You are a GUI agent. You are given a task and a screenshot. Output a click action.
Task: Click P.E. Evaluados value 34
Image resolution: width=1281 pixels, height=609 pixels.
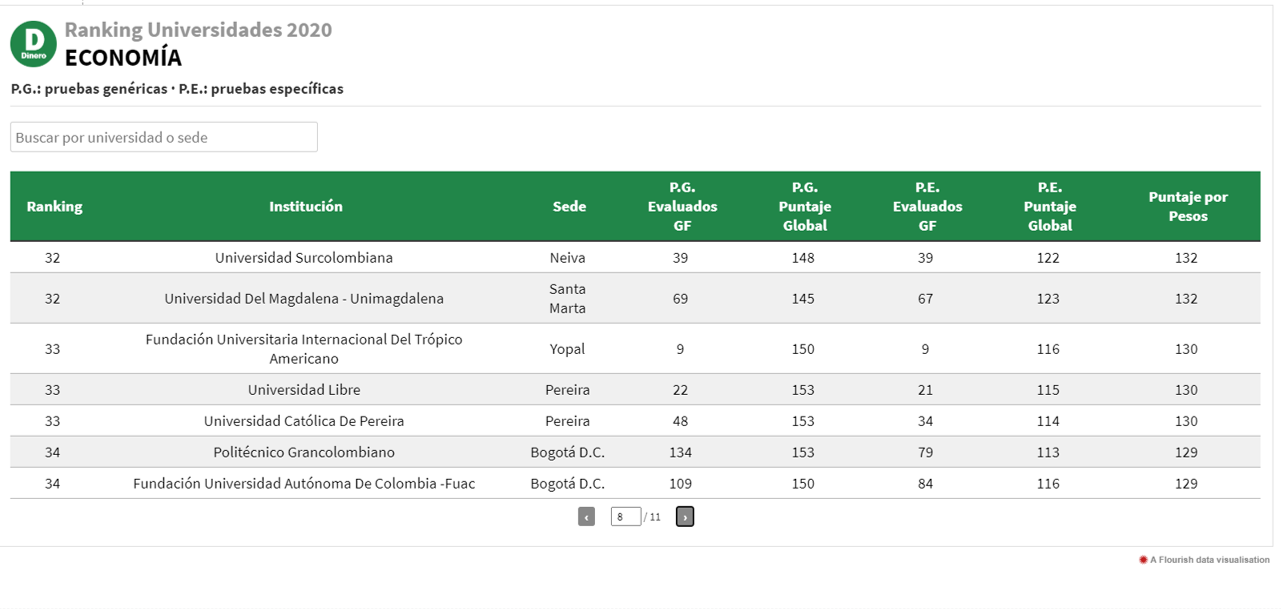pyautogui.click(x=926, y=421)
